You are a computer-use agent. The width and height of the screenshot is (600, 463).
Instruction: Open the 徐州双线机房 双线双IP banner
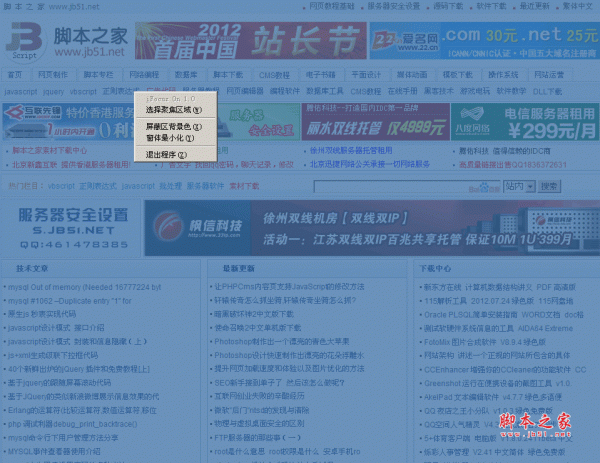tap(372, 228)
